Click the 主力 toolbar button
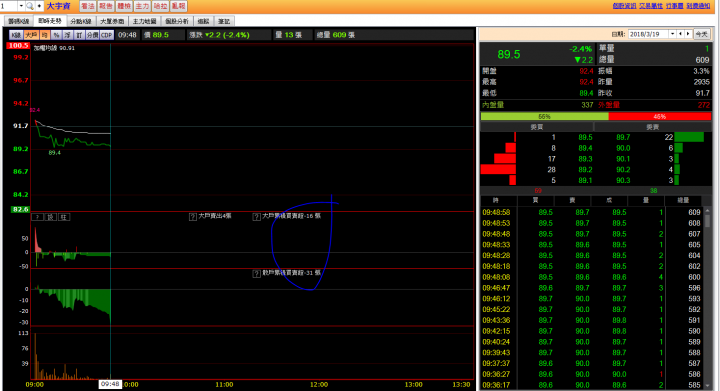 142,6
